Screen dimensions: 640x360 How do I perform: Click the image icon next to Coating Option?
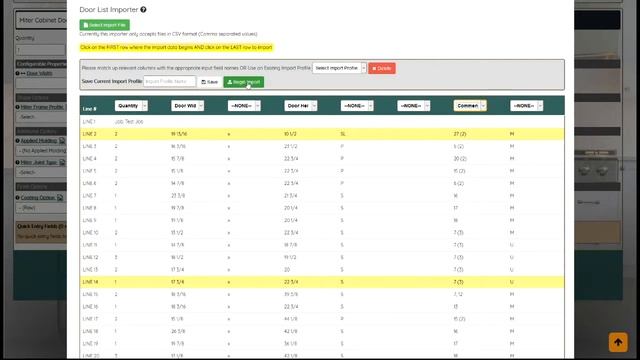[60, 198]
